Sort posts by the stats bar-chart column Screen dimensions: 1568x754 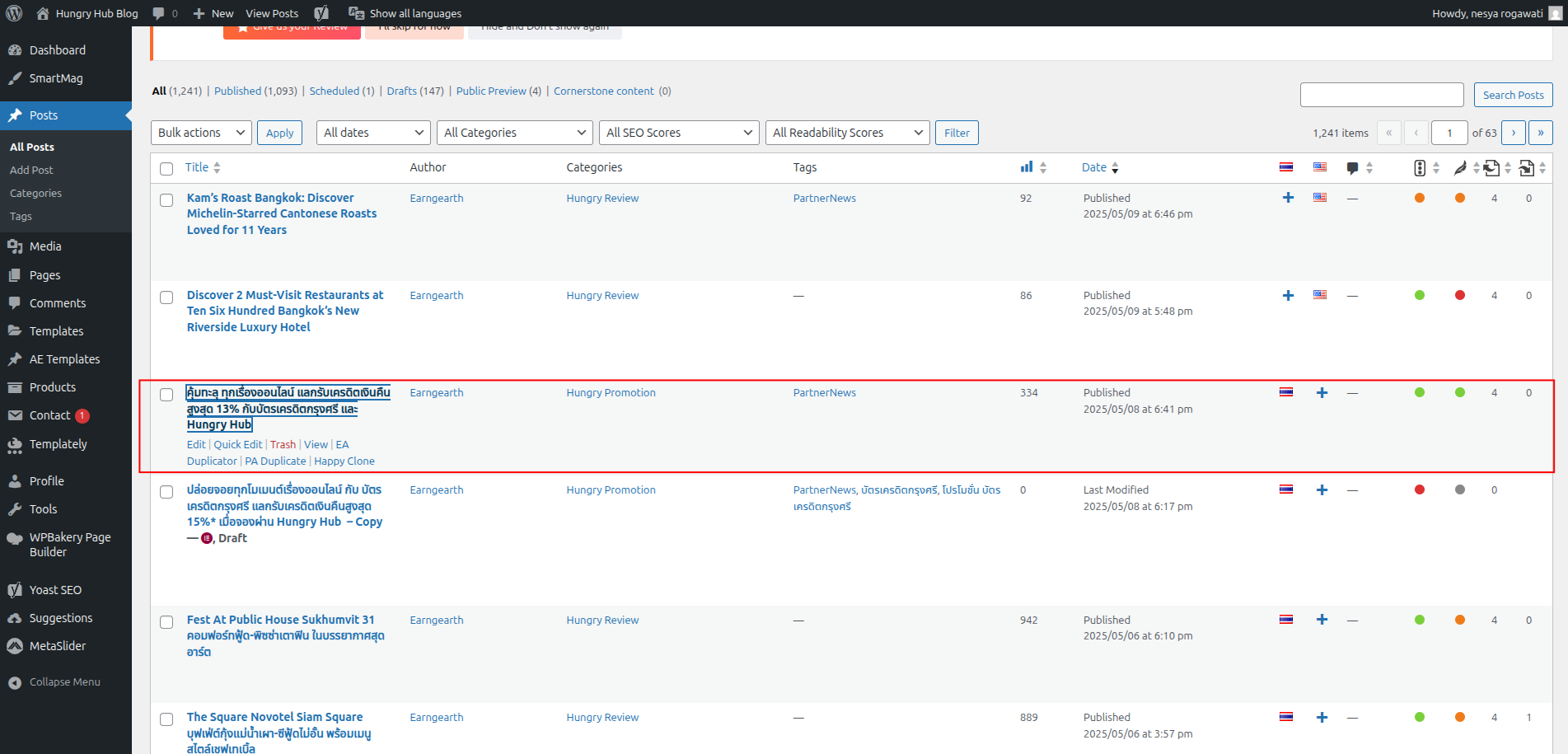click(x=1027, y=167)
